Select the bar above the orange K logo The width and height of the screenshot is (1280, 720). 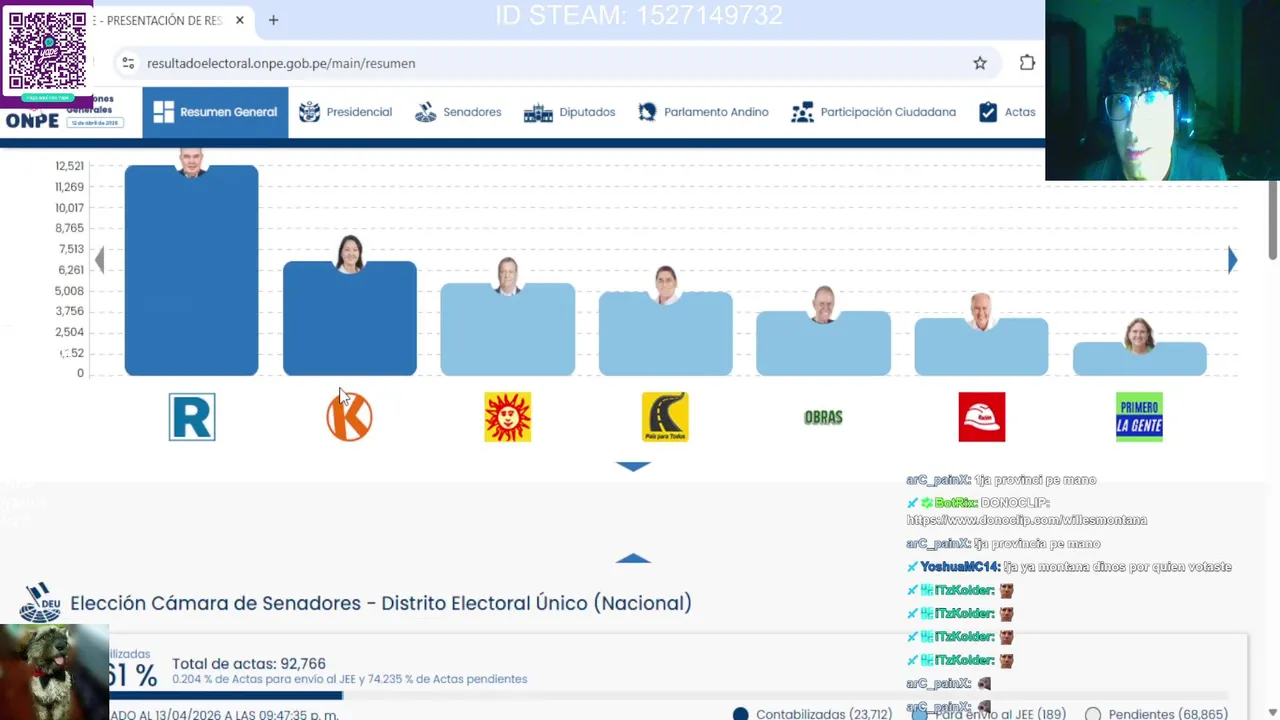(x=349, y=318)
